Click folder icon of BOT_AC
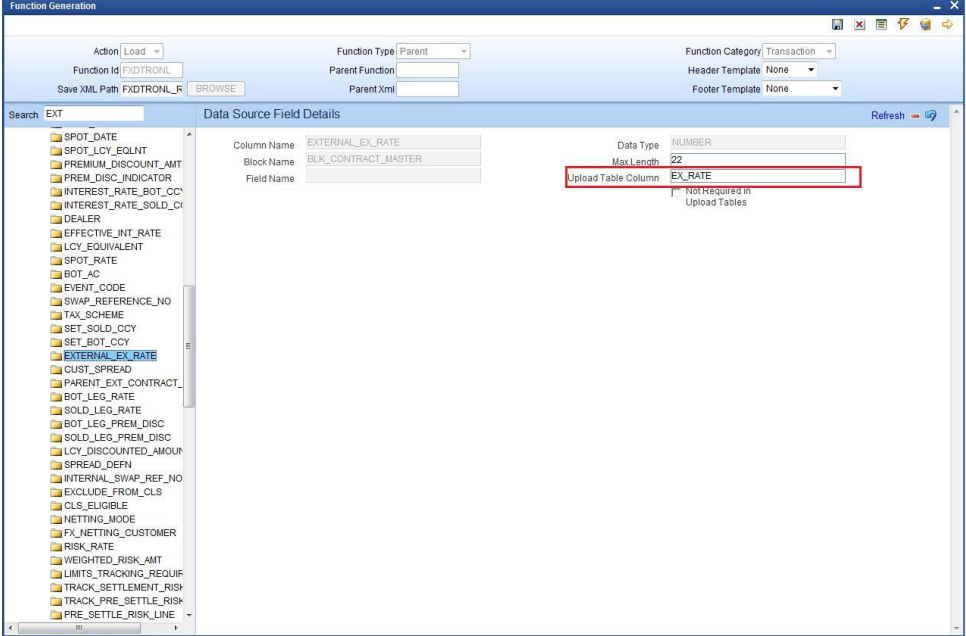This screenshot has width=966, height=636. [56, 274]
